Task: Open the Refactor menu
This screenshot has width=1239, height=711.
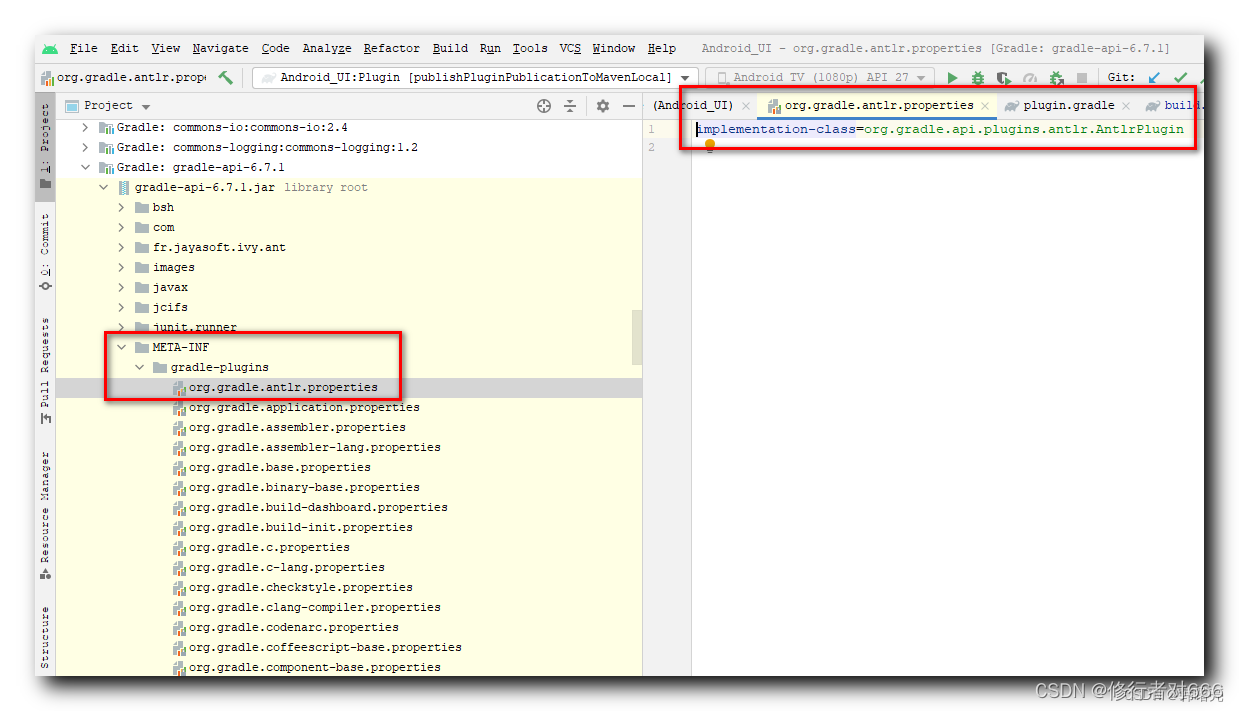Action: pyautogui.click(x=391, y=48)
